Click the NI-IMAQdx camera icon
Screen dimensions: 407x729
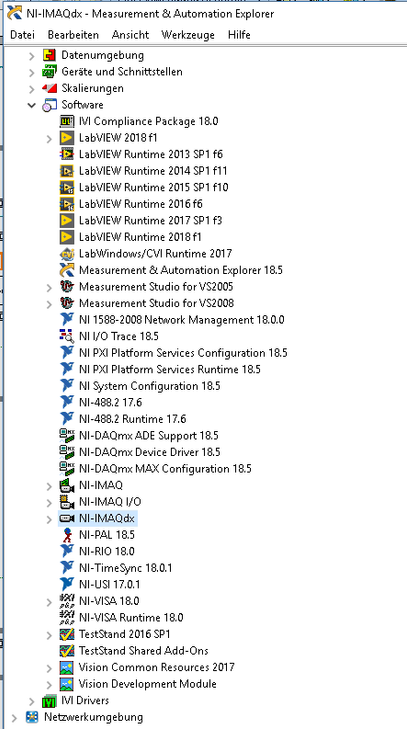click(x=67, y=519)
